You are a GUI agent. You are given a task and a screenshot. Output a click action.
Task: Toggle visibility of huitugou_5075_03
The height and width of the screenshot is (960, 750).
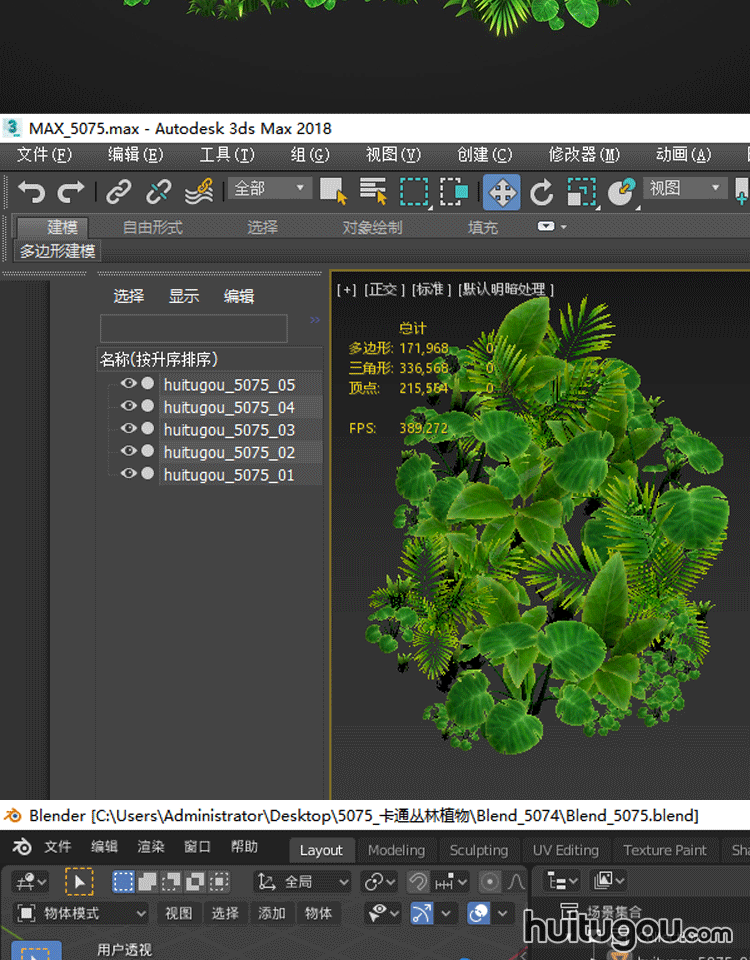[x=128, y=429]
